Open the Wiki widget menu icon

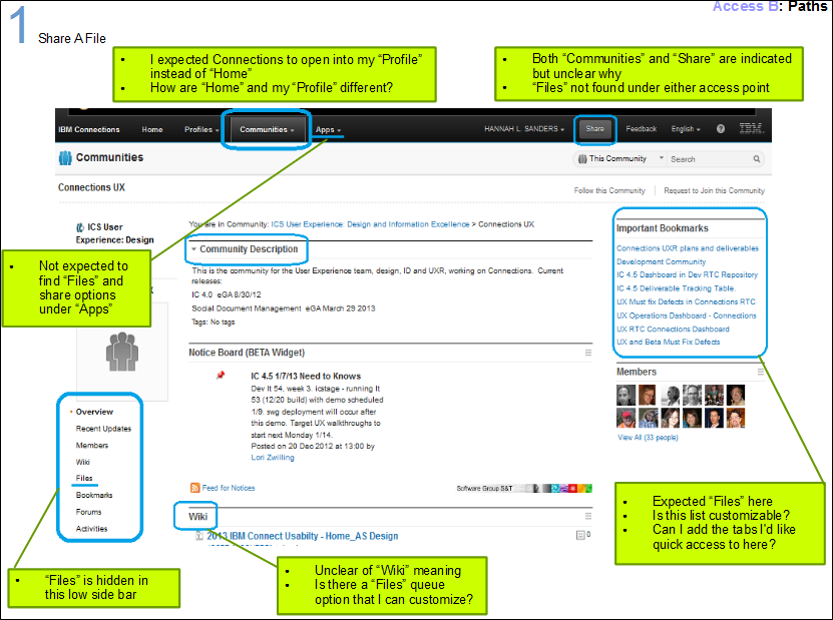(x=588, y=516)
